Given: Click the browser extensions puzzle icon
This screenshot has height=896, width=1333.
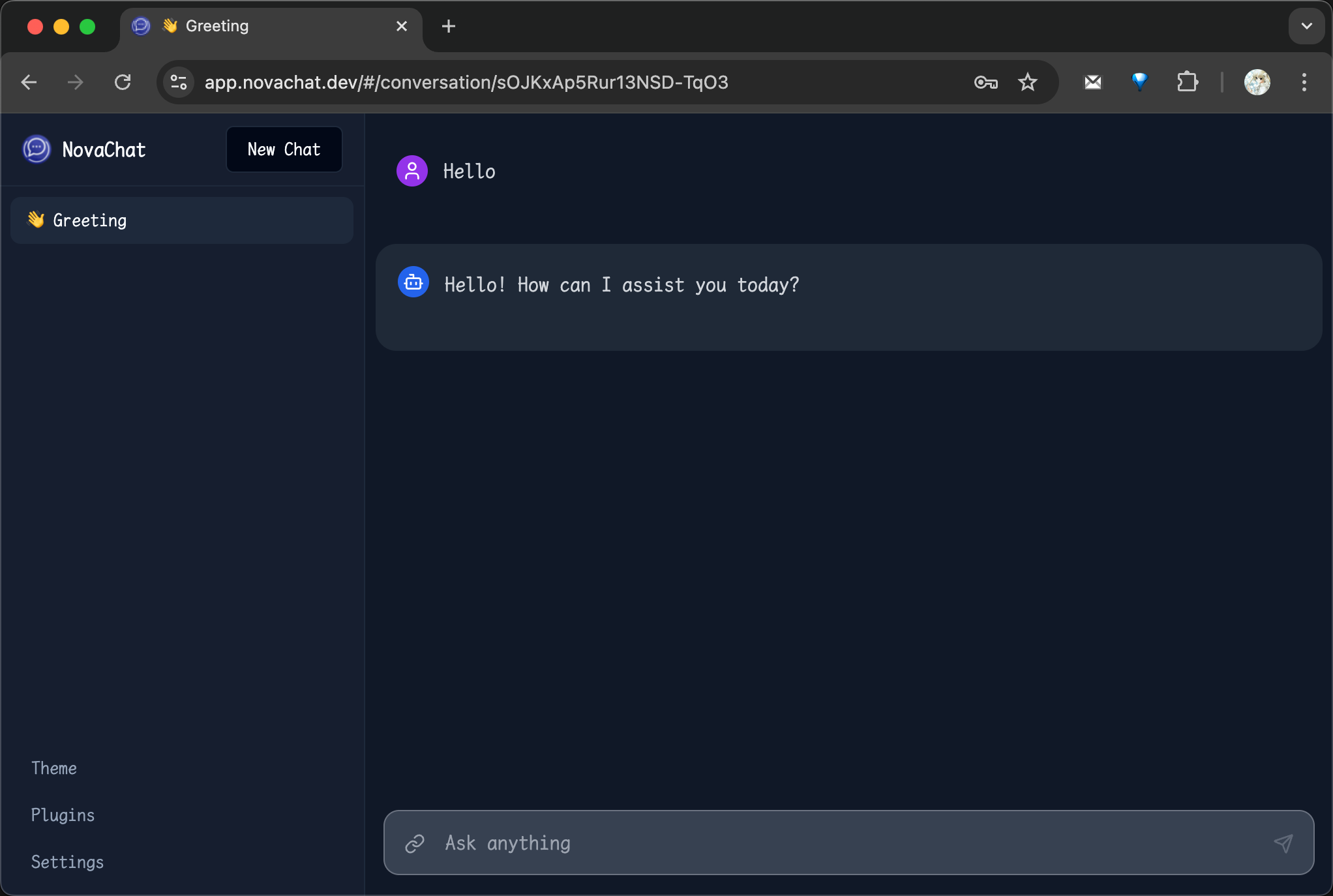Looking at the screenshot, I should [1188, 82].
